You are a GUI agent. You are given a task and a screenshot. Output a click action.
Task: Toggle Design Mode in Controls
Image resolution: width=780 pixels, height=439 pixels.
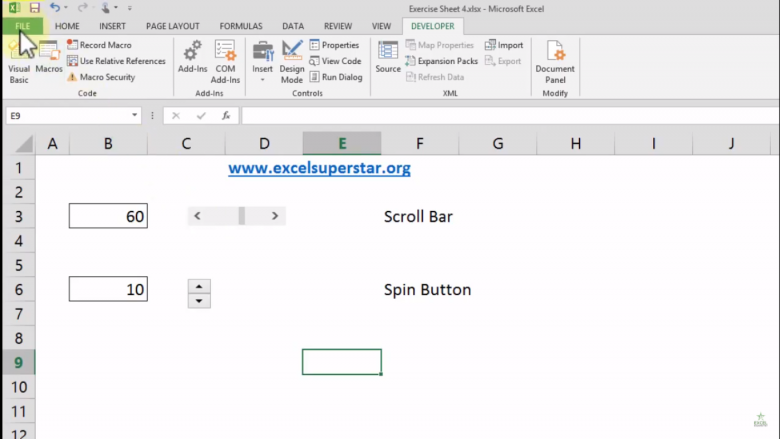[292, 61]
